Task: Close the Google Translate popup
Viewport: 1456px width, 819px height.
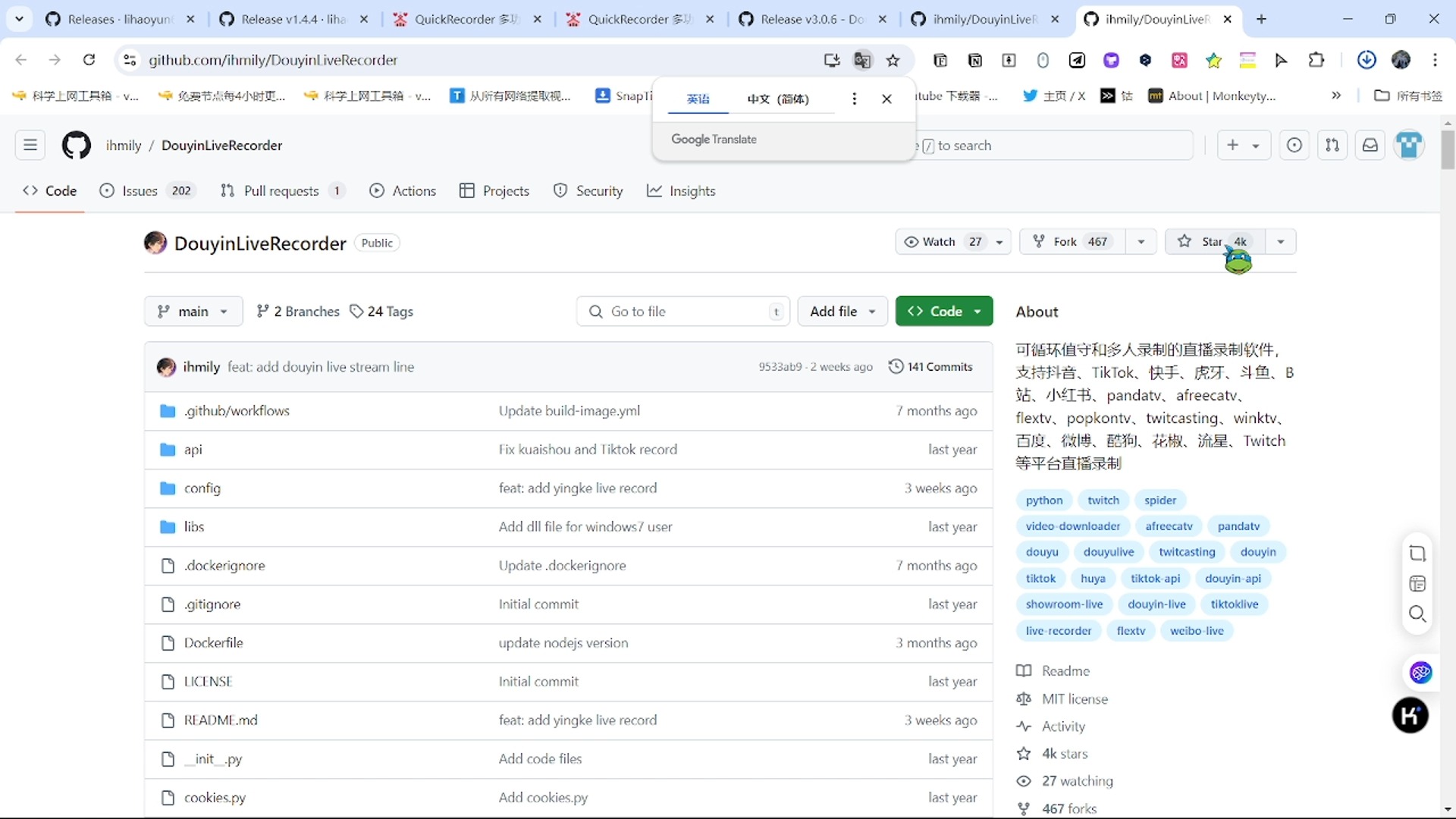Action: point(886,99)
